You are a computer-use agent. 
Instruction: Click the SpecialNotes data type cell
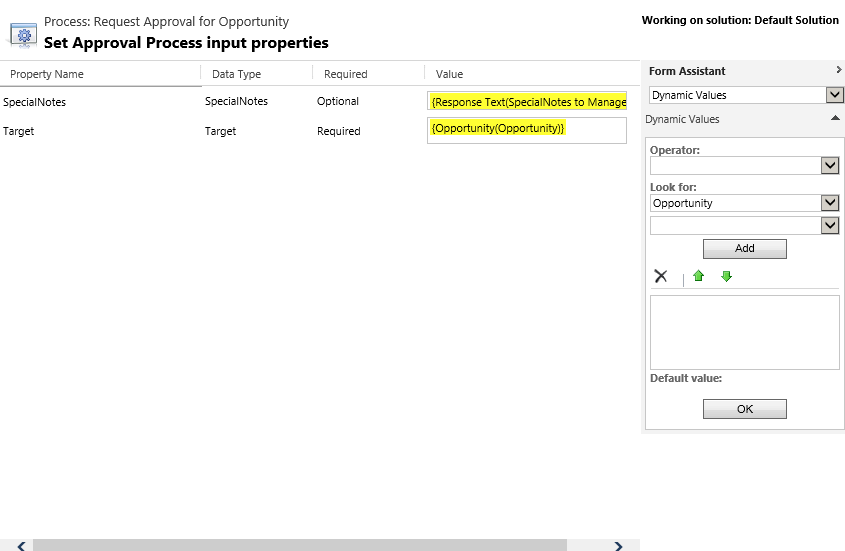pyautogui.click(x=236, y=101)
